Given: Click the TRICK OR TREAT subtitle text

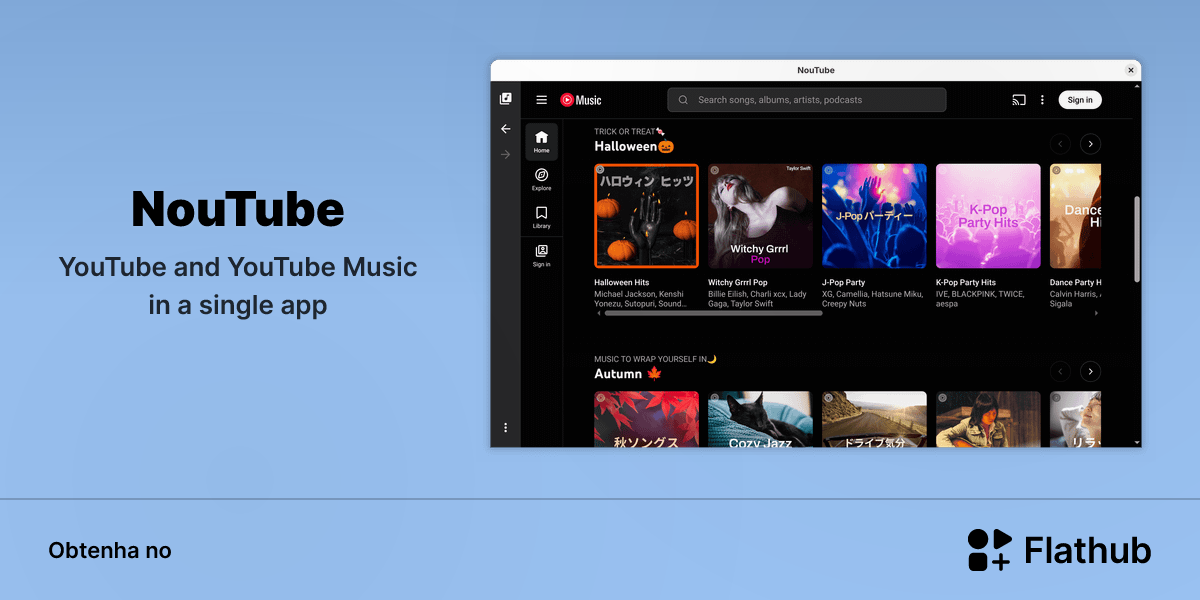Looking at the screenshot, I should coord(629,131).
